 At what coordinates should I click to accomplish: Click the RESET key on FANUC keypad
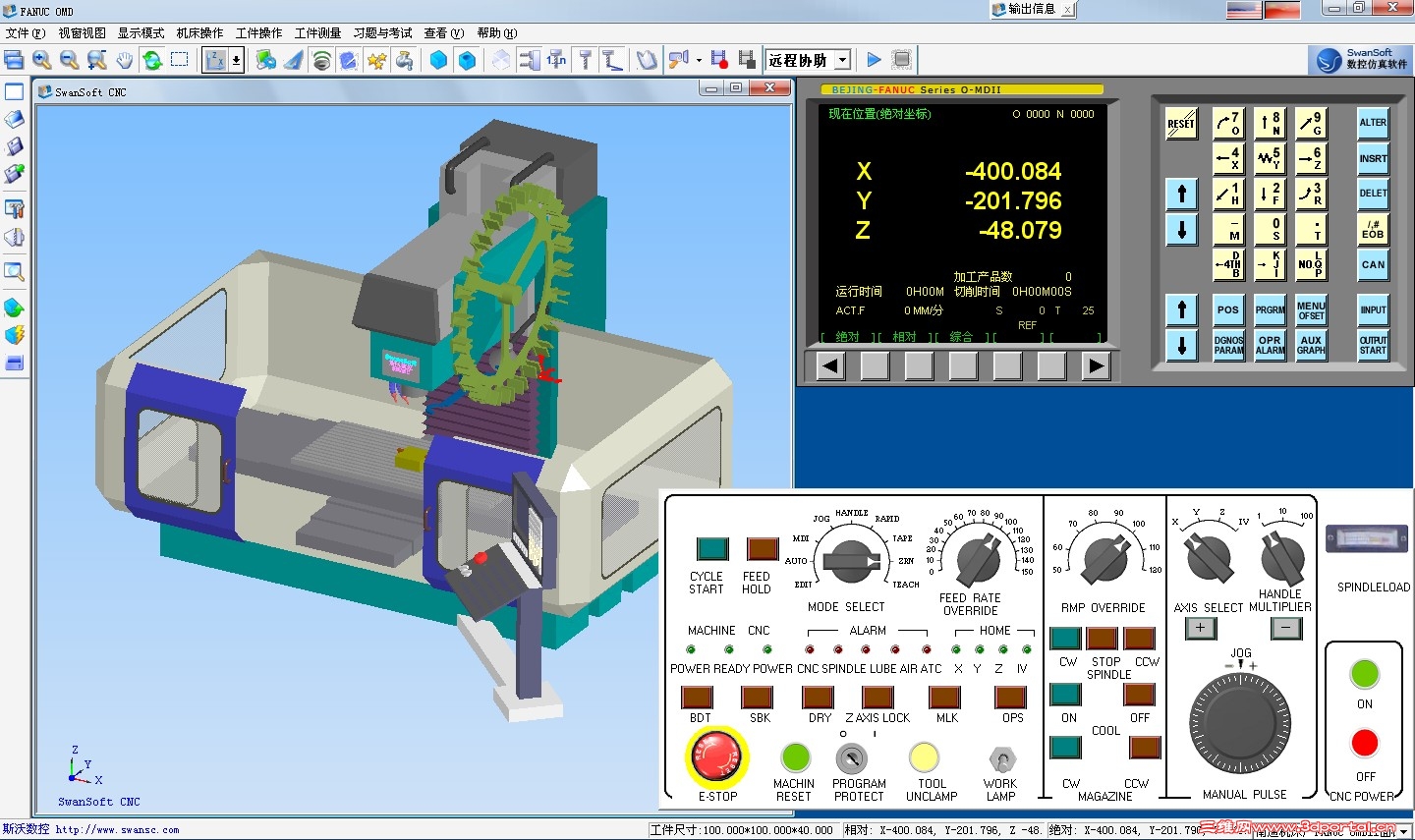(1181, 123)
